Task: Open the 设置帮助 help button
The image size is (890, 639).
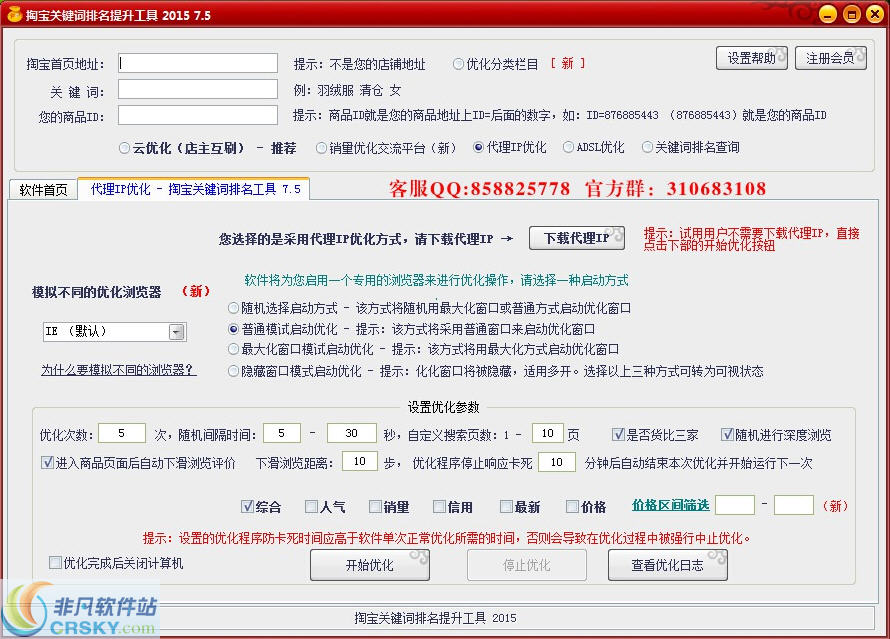Action: (752, 58)
